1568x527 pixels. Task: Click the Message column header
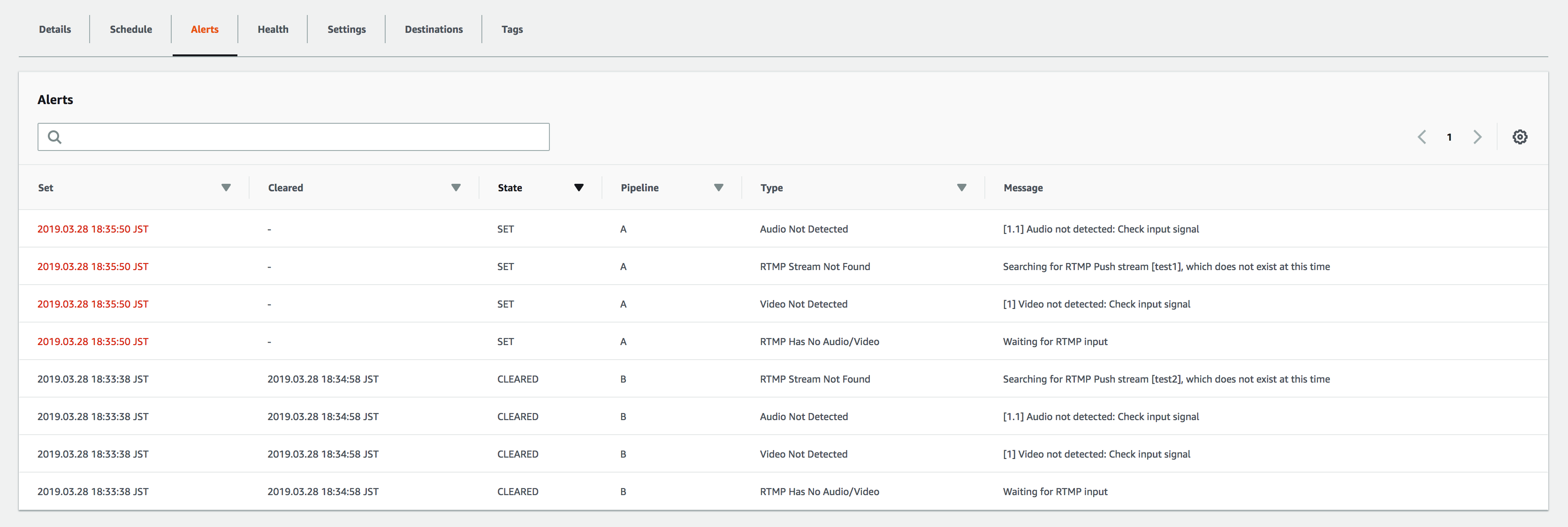(x=1023, y=188)
